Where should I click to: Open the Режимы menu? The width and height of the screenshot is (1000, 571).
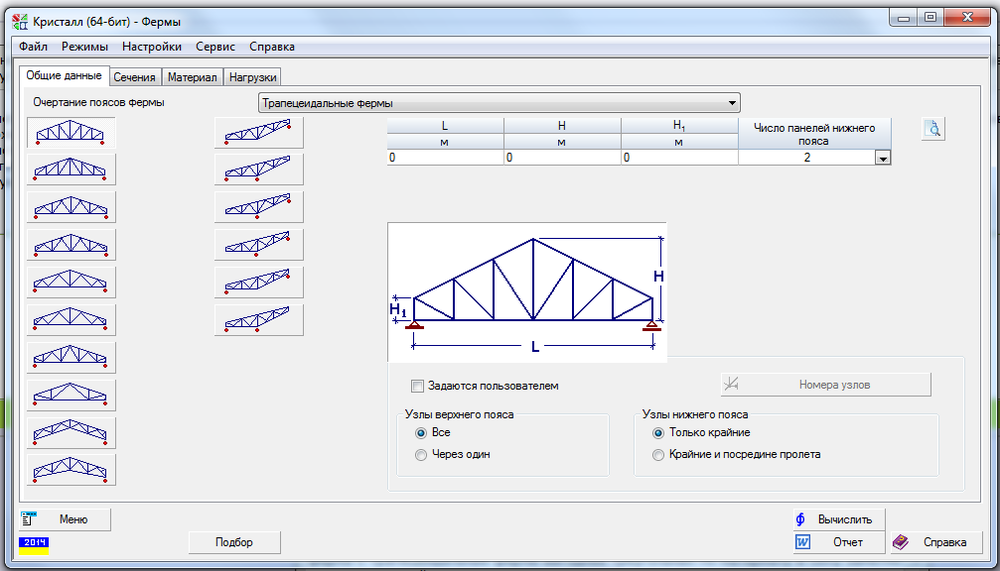tap(85, 46)
